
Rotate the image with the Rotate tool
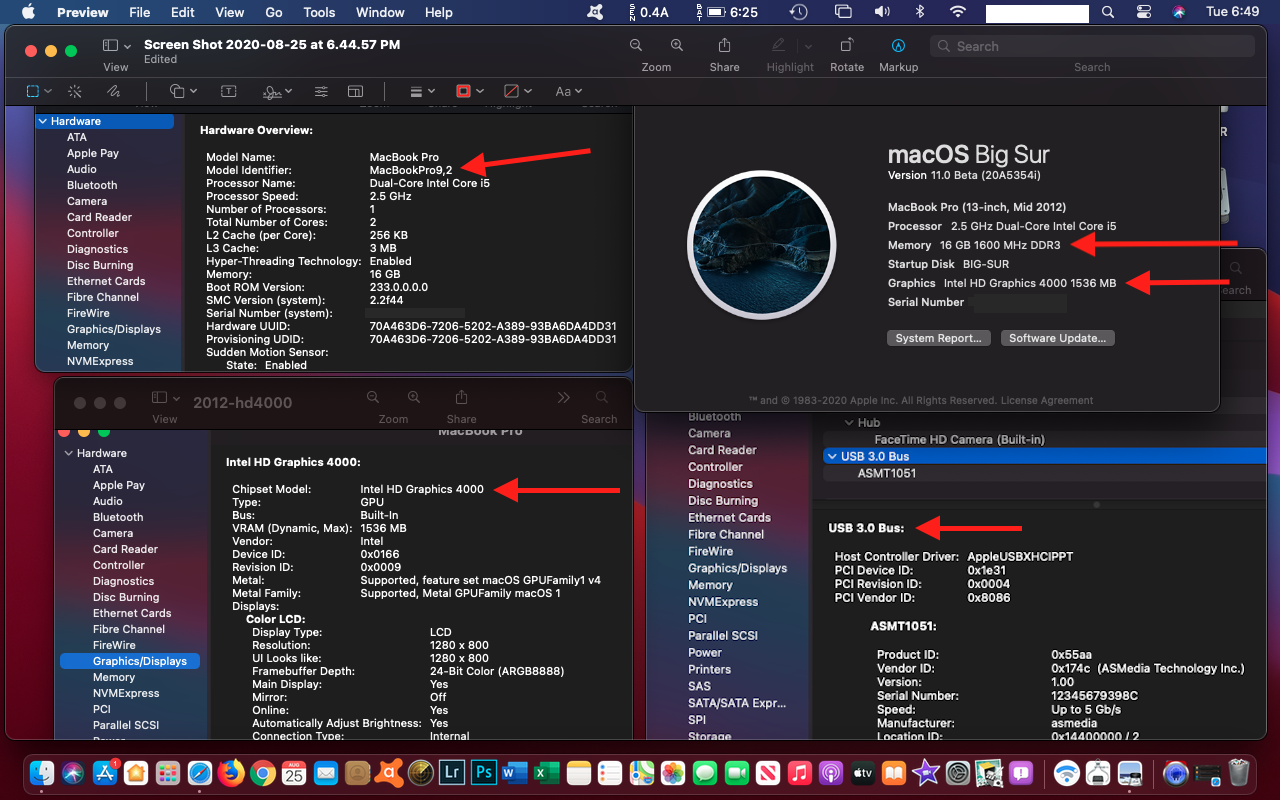pos(846,46)
